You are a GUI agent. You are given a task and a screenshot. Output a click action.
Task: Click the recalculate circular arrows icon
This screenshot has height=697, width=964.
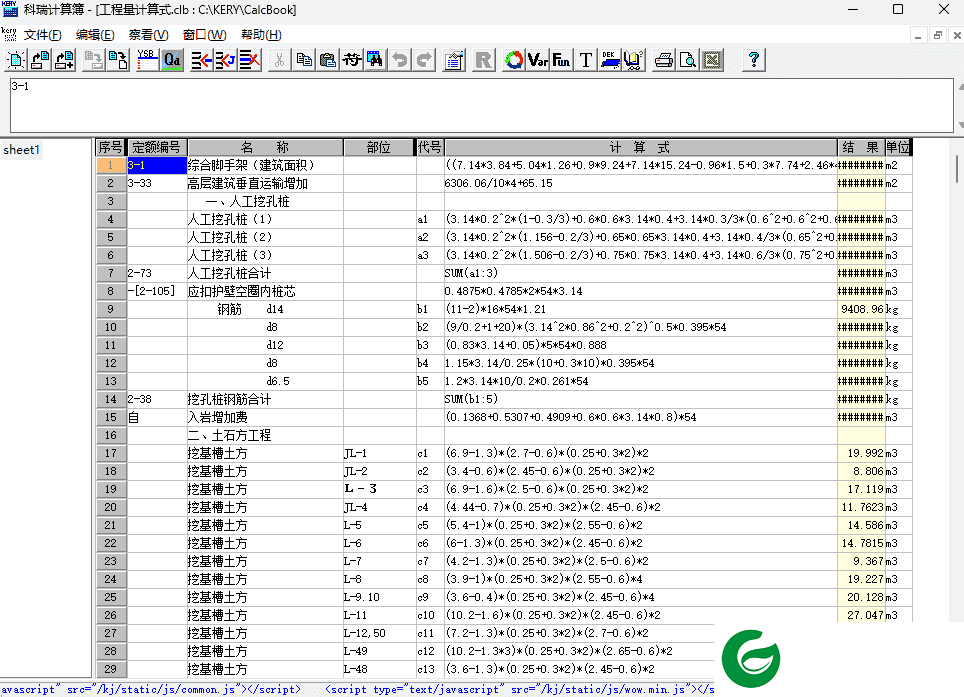[514, 60]
